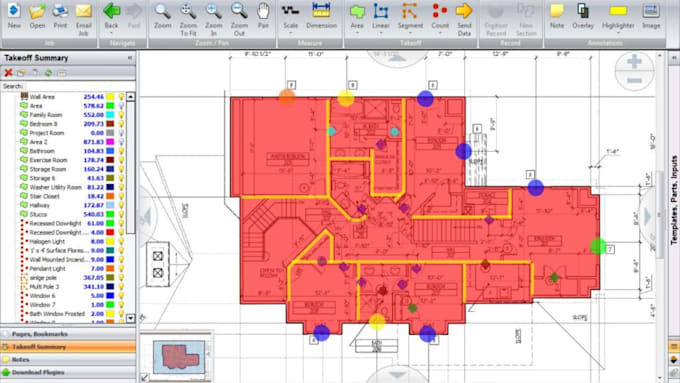The height and width of the screenshot is (383, 680).
Task: Collapse the Takeoff Summary panel chevron
Action: tap(130, 58)
